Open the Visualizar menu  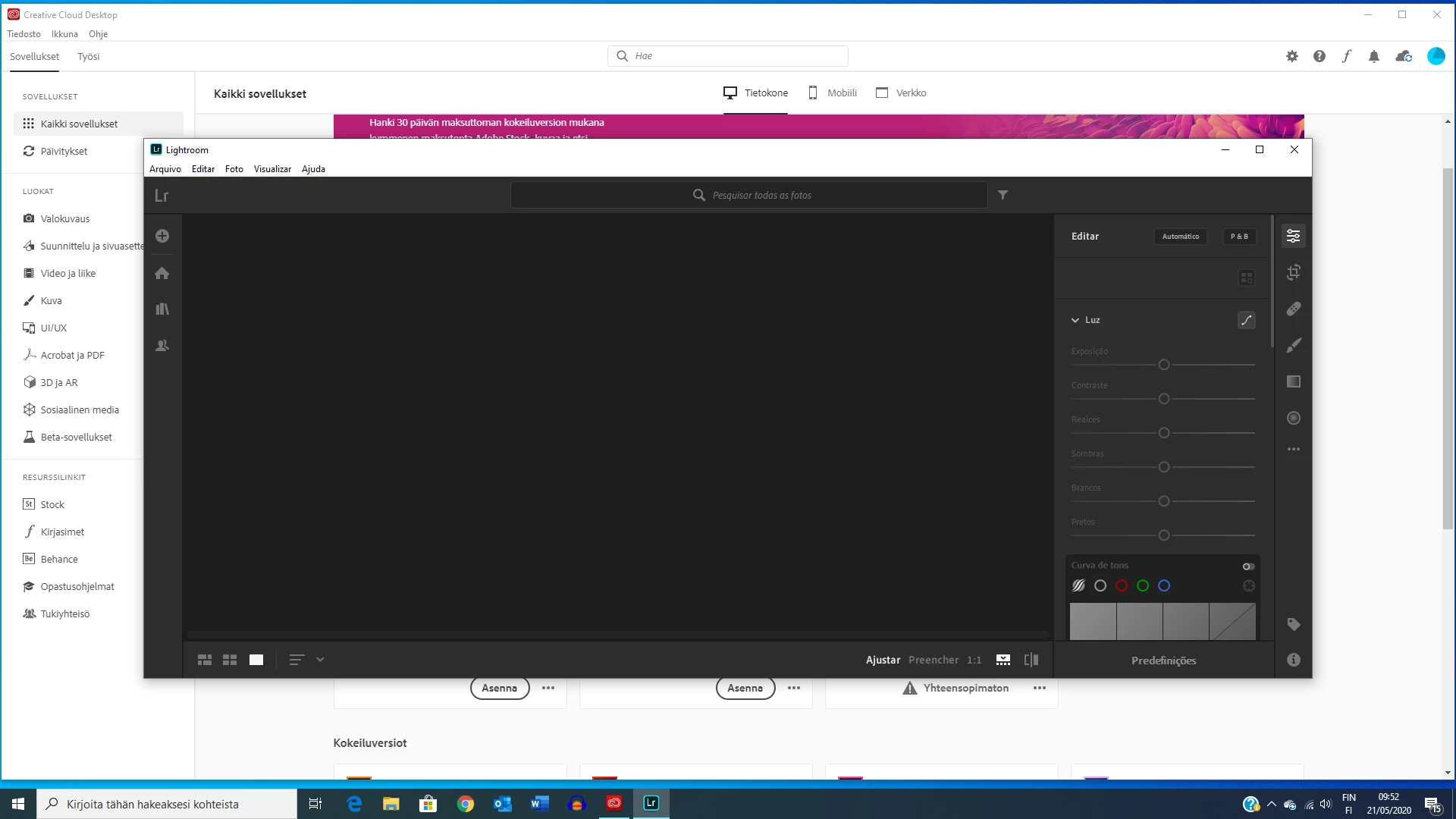[272, 169]
